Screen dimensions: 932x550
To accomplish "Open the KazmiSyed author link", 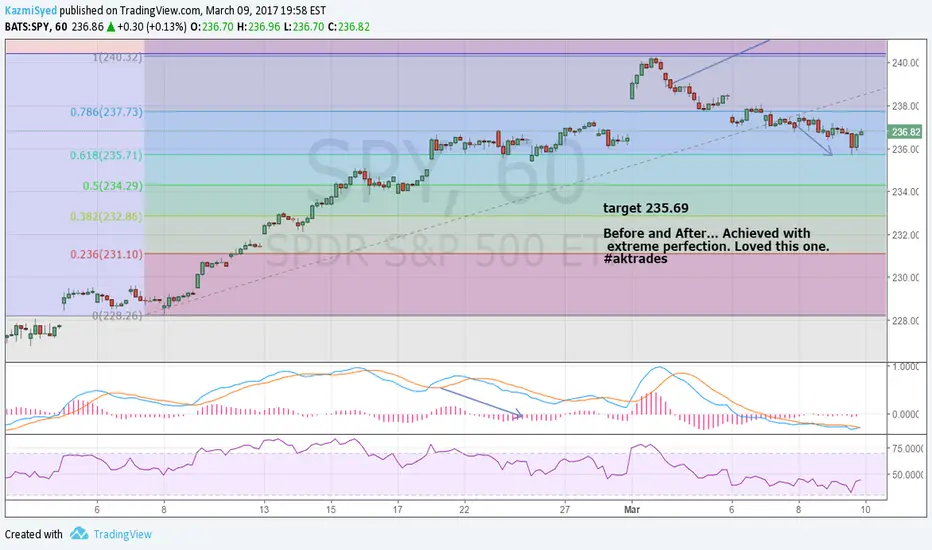I will tap(31, 10).
